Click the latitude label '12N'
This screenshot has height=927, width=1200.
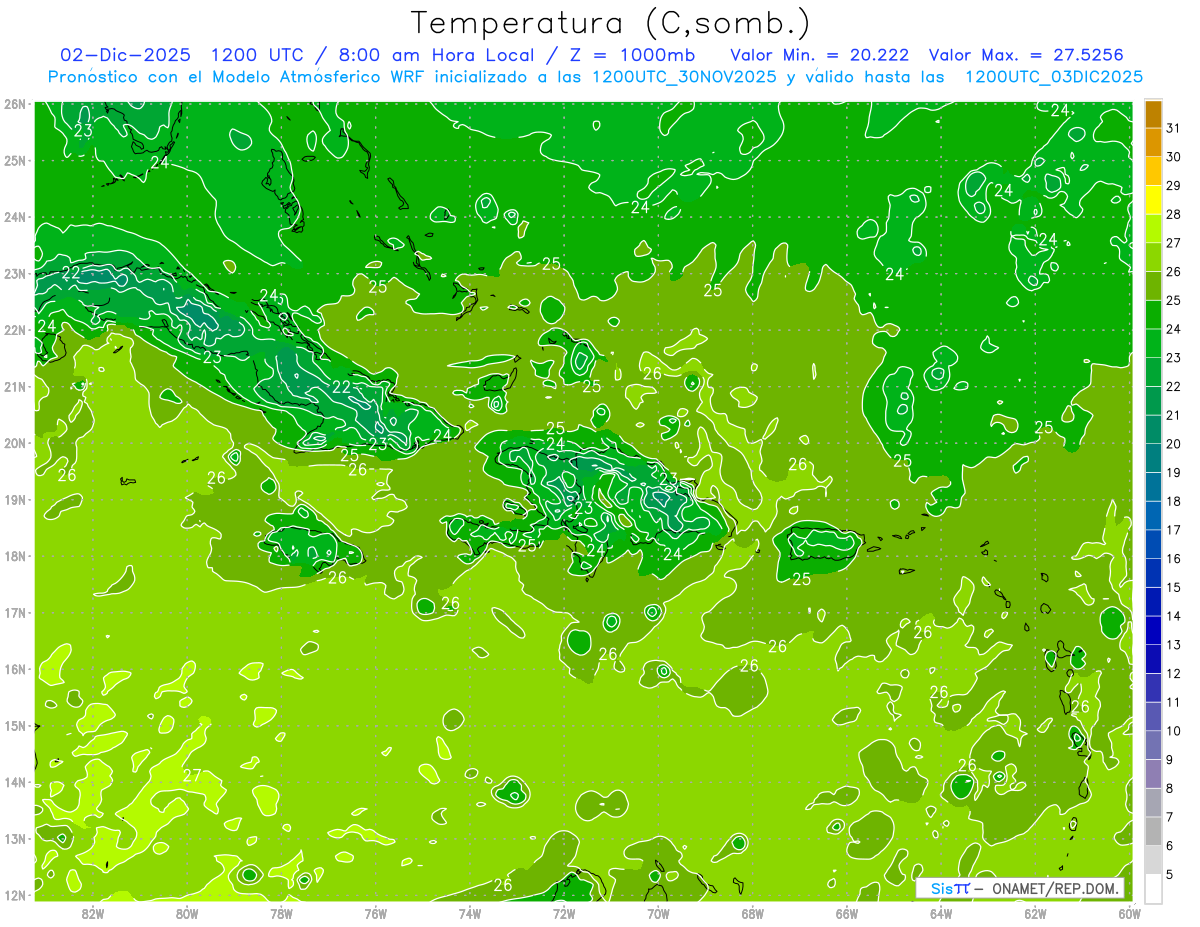tap(14, 895)
